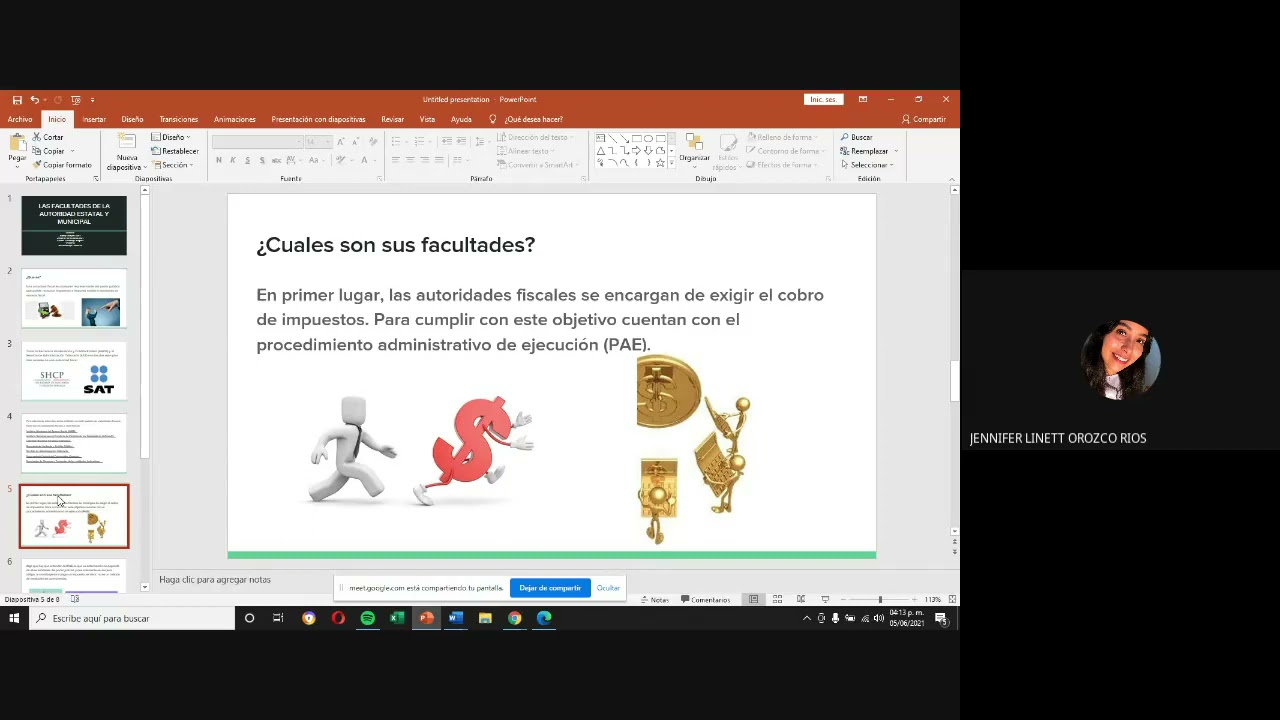Click the Windows Task View icon
Screen dimensions: 1280x720
coord(278,618)
